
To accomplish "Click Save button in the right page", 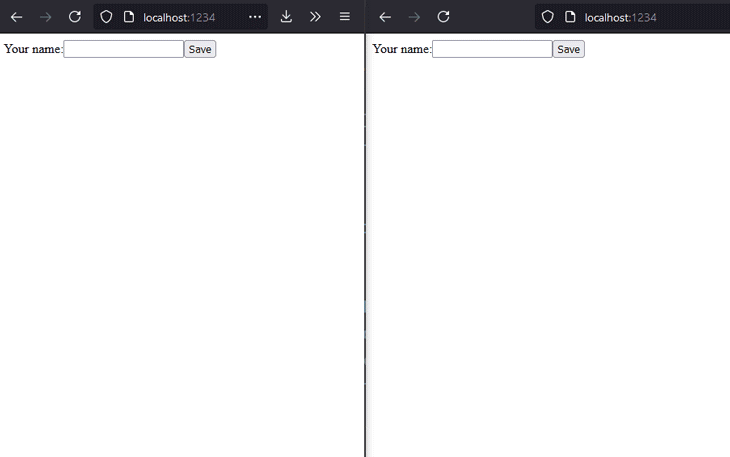I will click(x=568, y=49).
